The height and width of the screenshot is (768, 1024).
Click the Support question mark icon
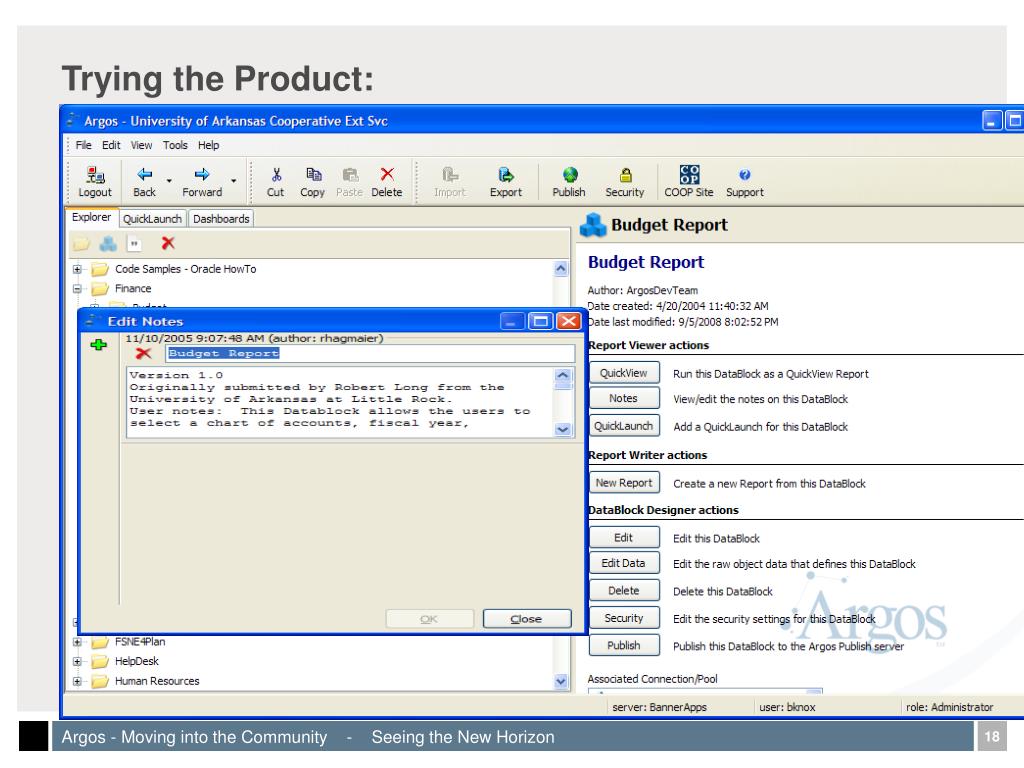pos(744,174)
